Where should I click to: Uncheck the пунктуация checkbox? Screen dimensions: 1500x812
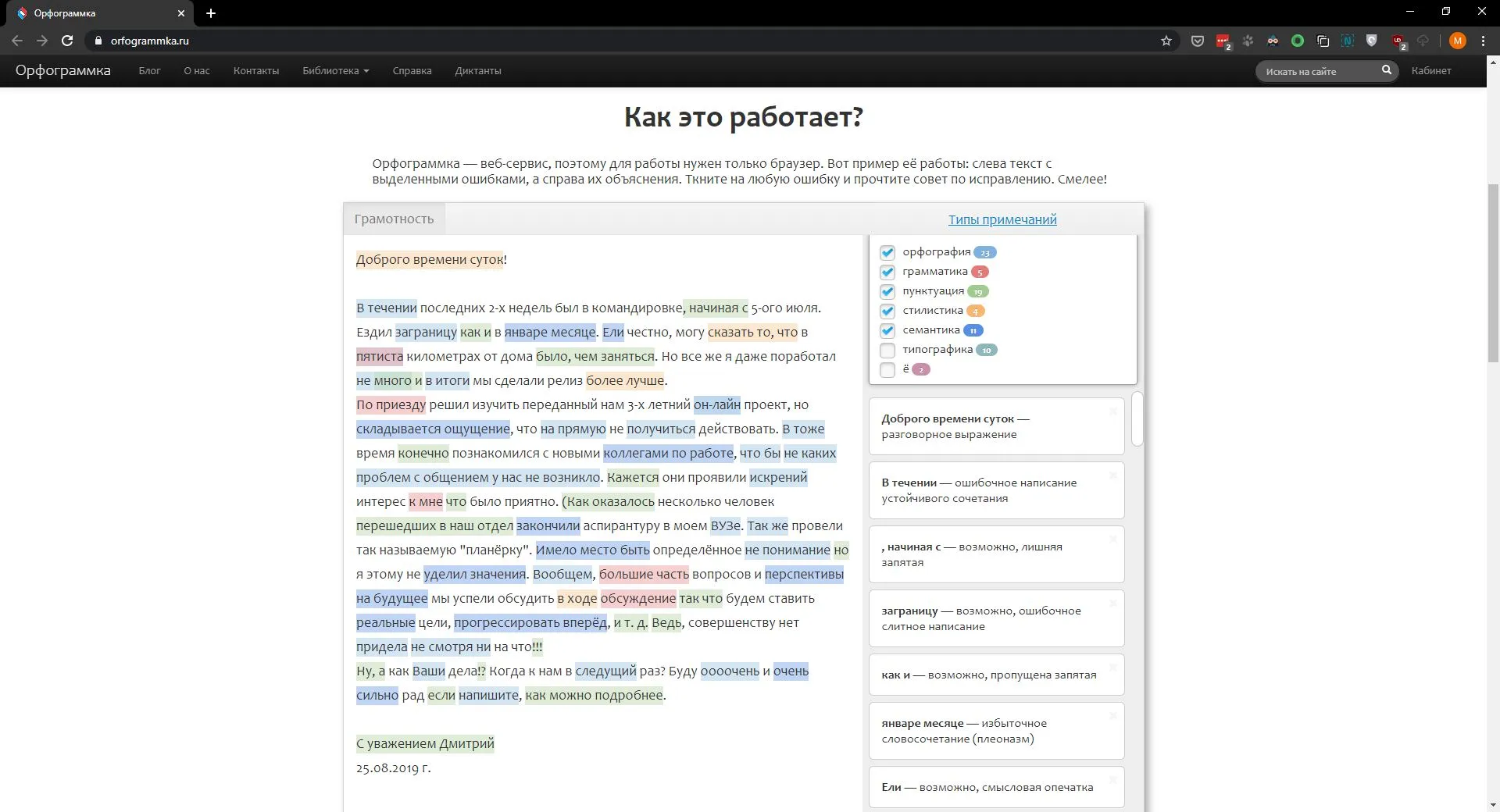(x=887, y=291)
